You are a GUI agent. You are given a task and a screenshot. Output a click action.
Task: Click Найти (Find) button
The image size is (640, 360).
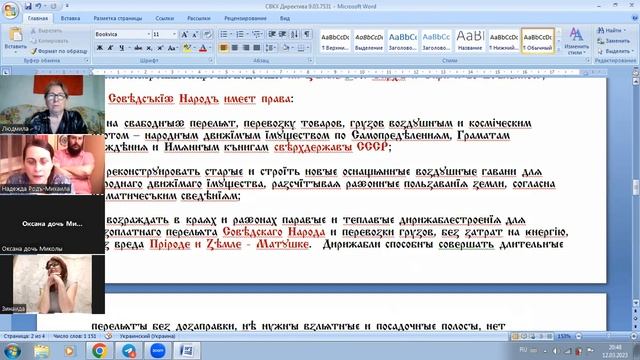coord(611,30)
